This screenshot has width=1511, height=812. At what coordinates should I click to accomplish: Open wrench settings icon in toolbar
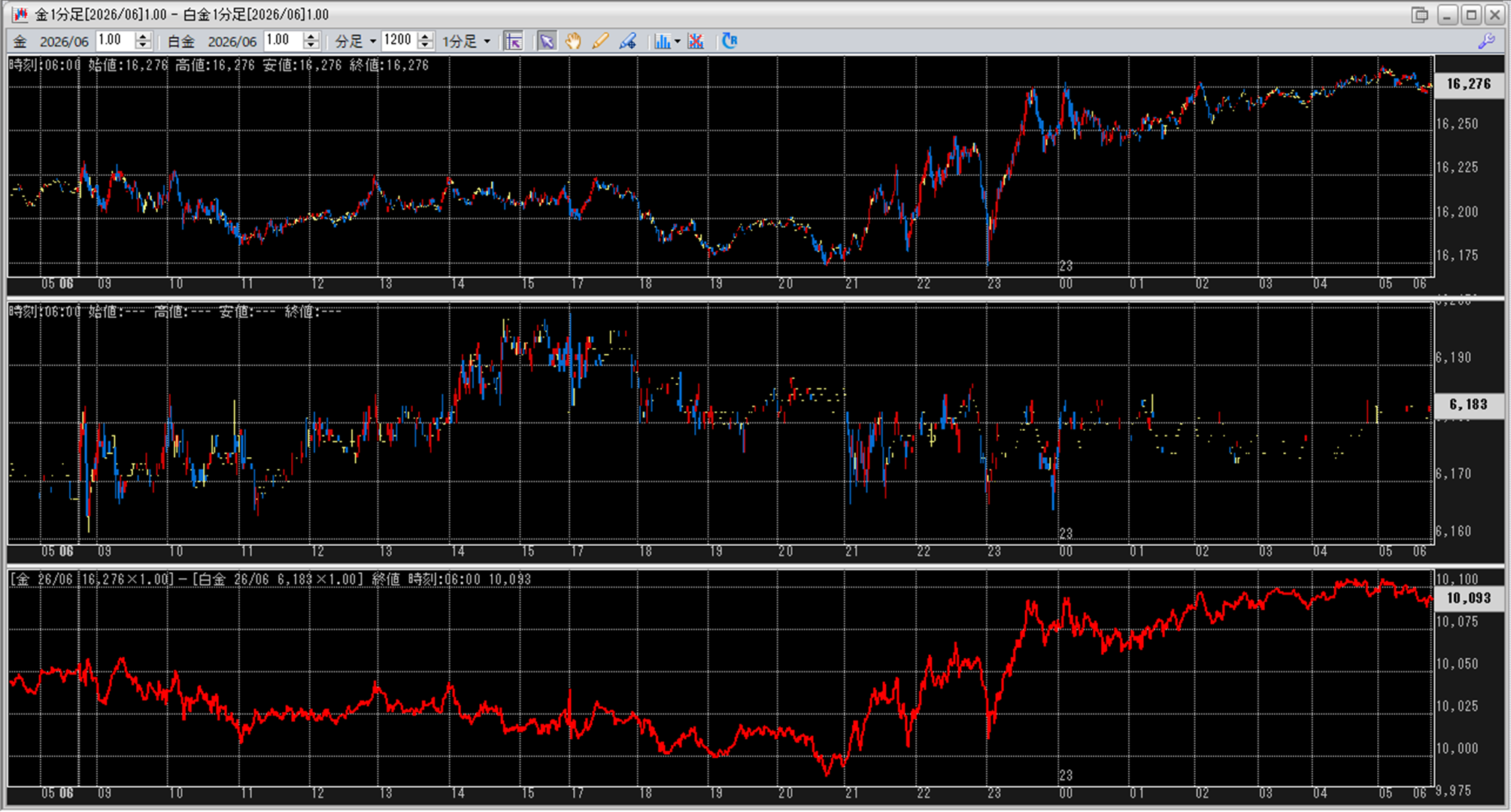(x=1486, y=41)
